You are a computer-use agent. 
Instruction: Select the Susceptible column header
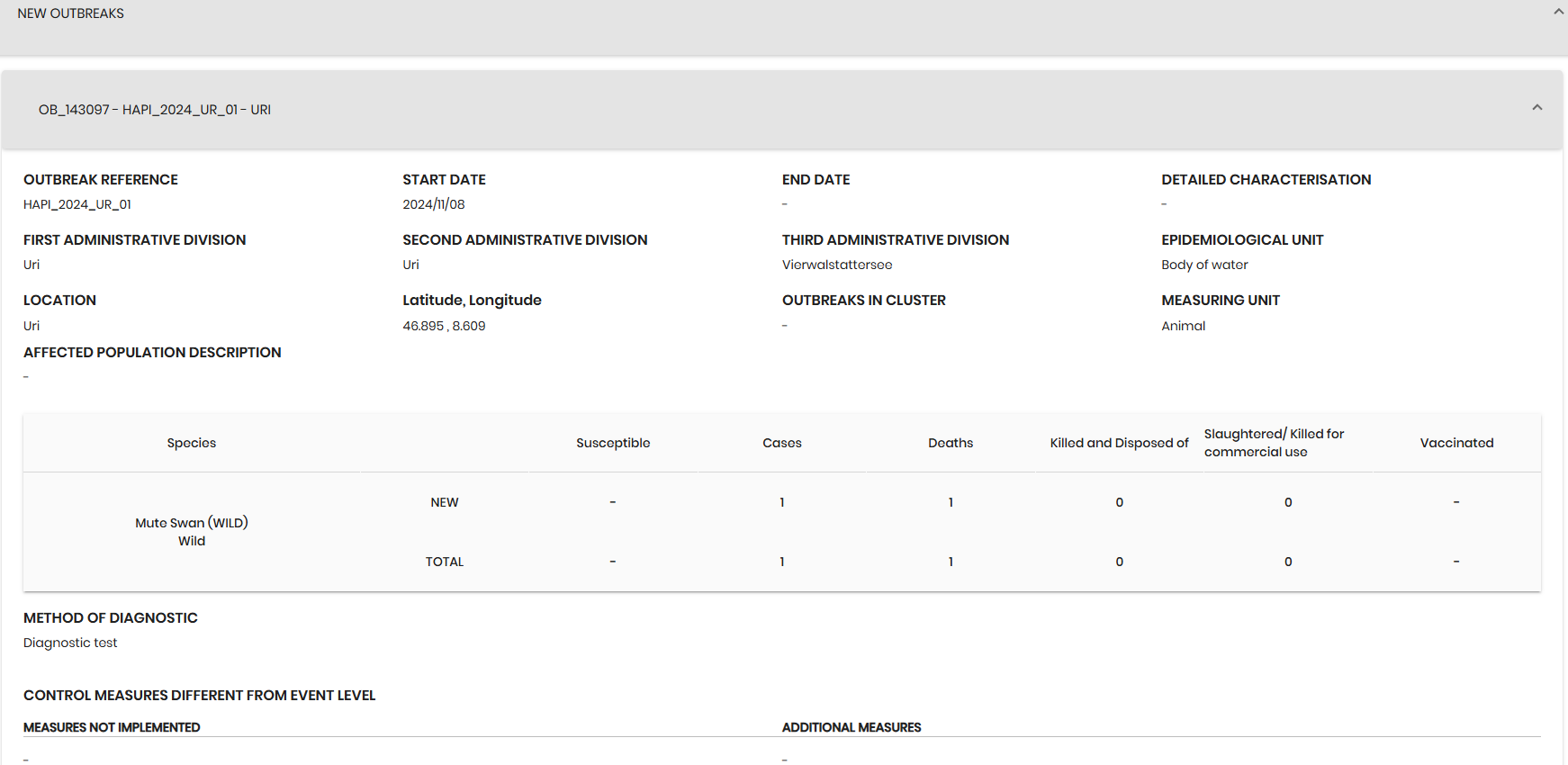pos(612,443)
